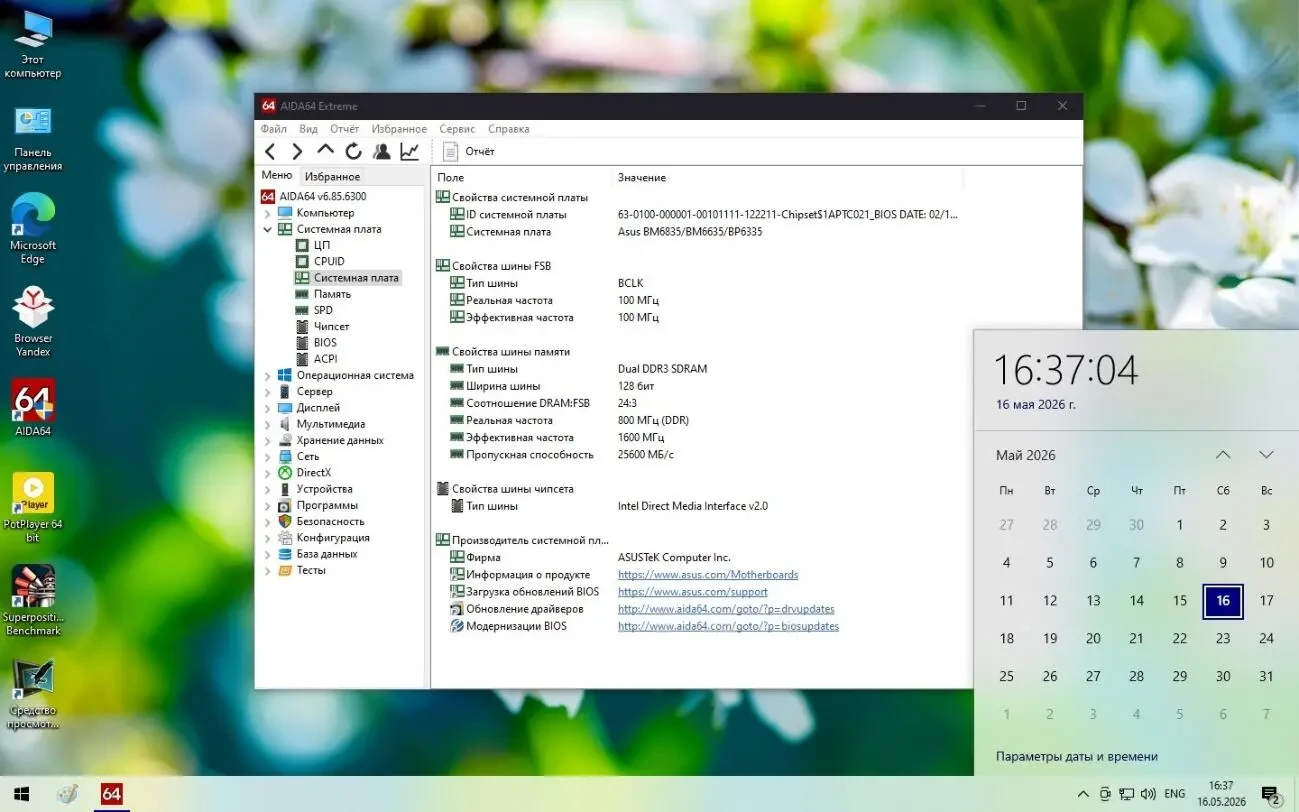
Task: Click the user icon in AIDA64 toolbar
Action: (381, 151)
